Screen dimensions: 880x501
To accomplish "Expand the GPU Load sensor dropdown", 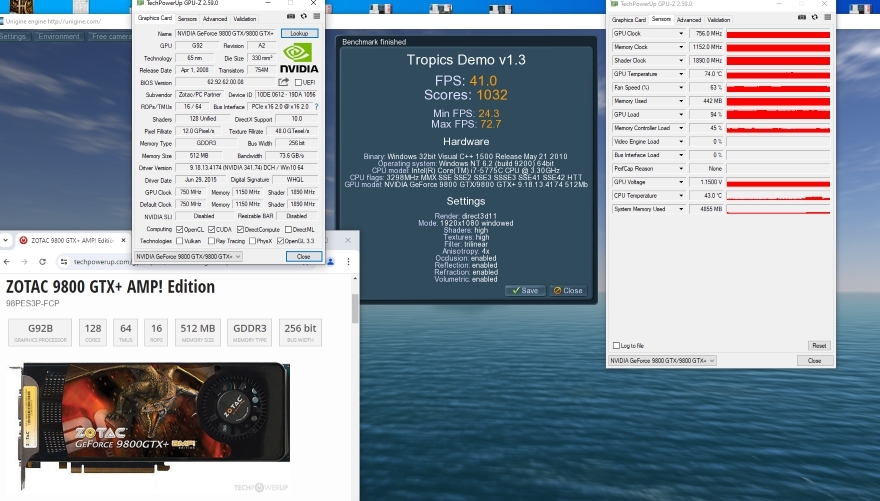I will 681,114.
